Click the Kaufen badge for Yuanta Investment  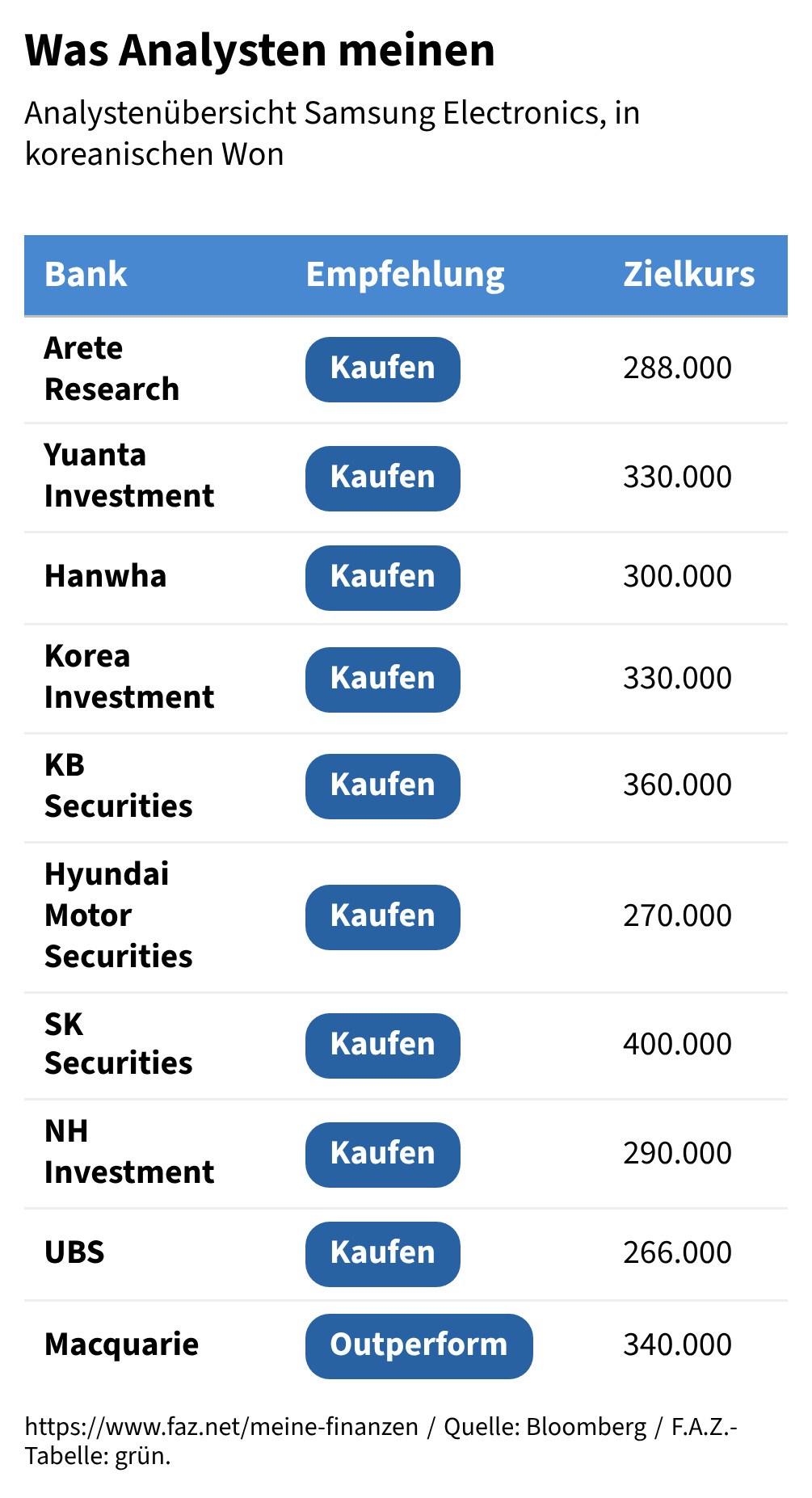[x=382, y=478]
